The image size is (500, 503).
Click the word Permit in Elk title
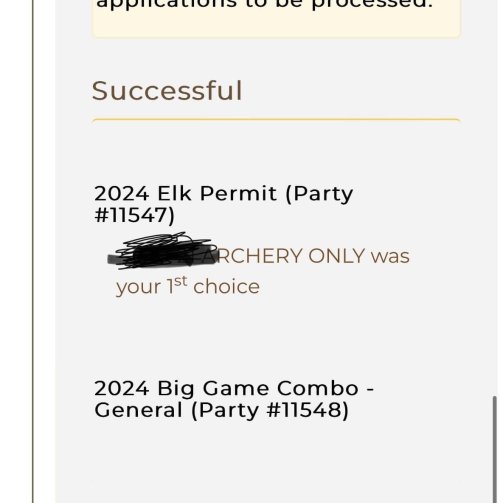(x=238, y=193)
